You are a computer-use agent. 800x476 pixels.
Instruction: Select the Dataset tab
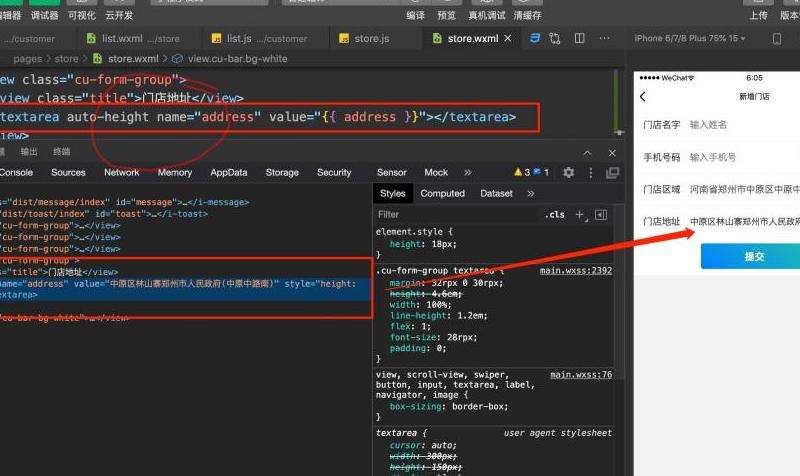[496, 193]
